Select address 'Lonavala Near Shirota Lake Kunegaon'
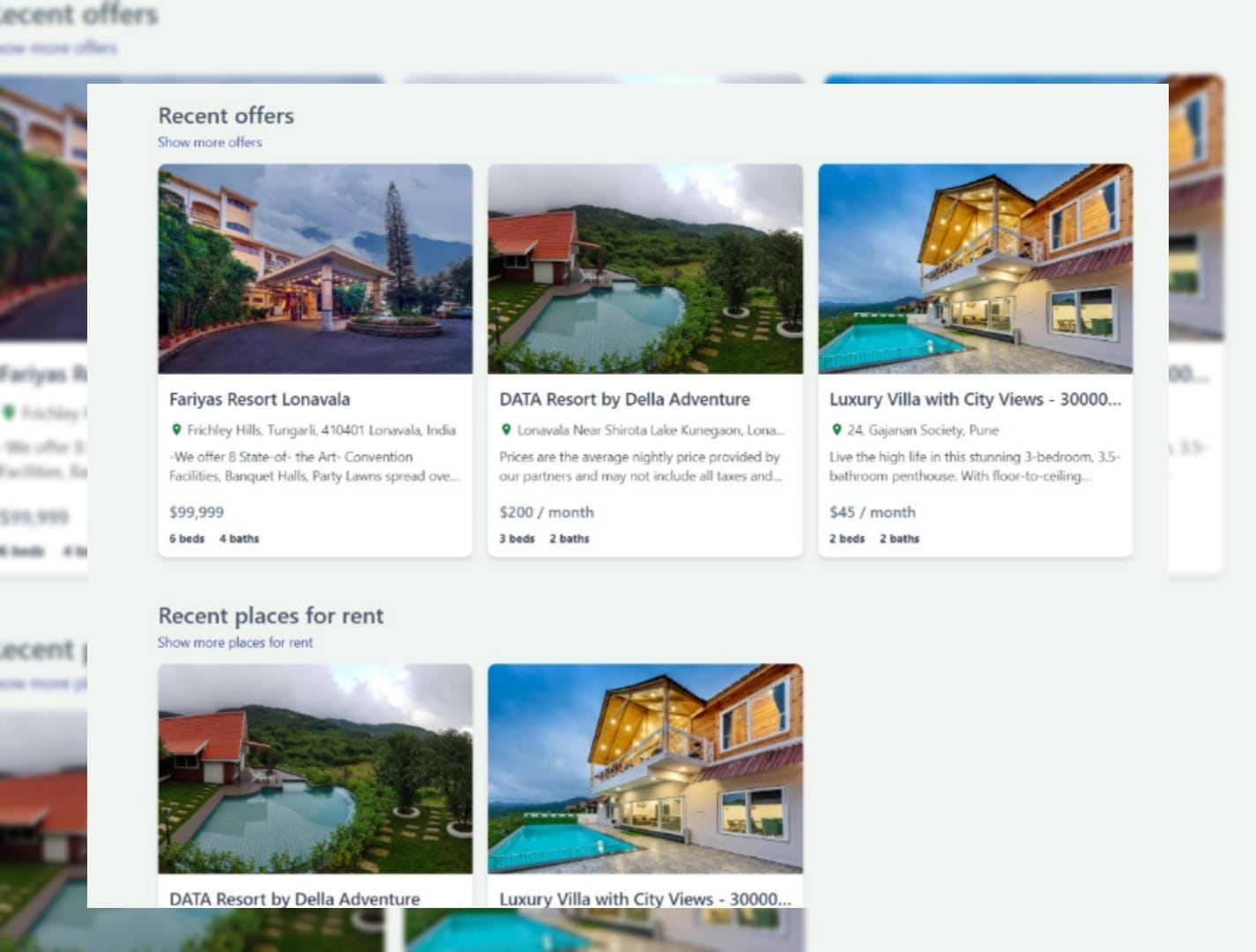This screenshot has height=952, width=1256. click(x=651, y=430)
